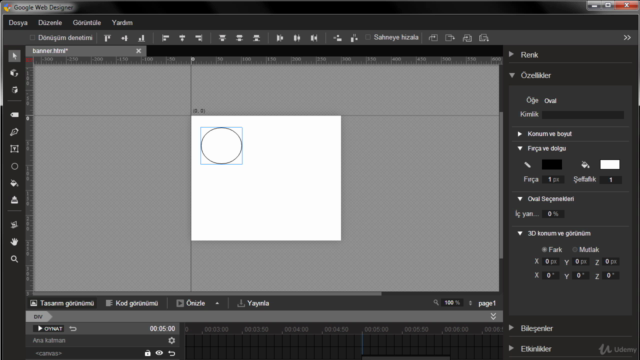Select the 3D stage rotate tool
This screenshot has width=640, height=360.
14,90
